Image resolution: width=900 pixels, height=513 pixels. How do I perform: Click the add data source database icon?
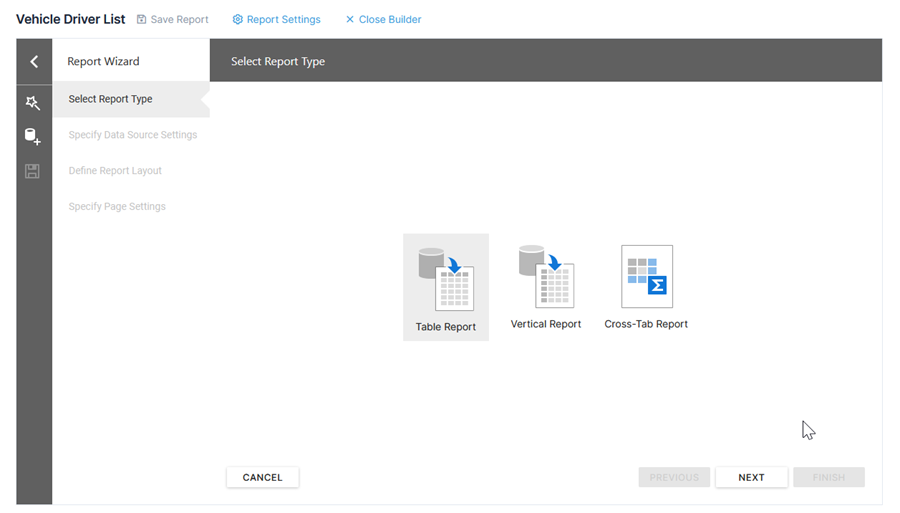33,137
